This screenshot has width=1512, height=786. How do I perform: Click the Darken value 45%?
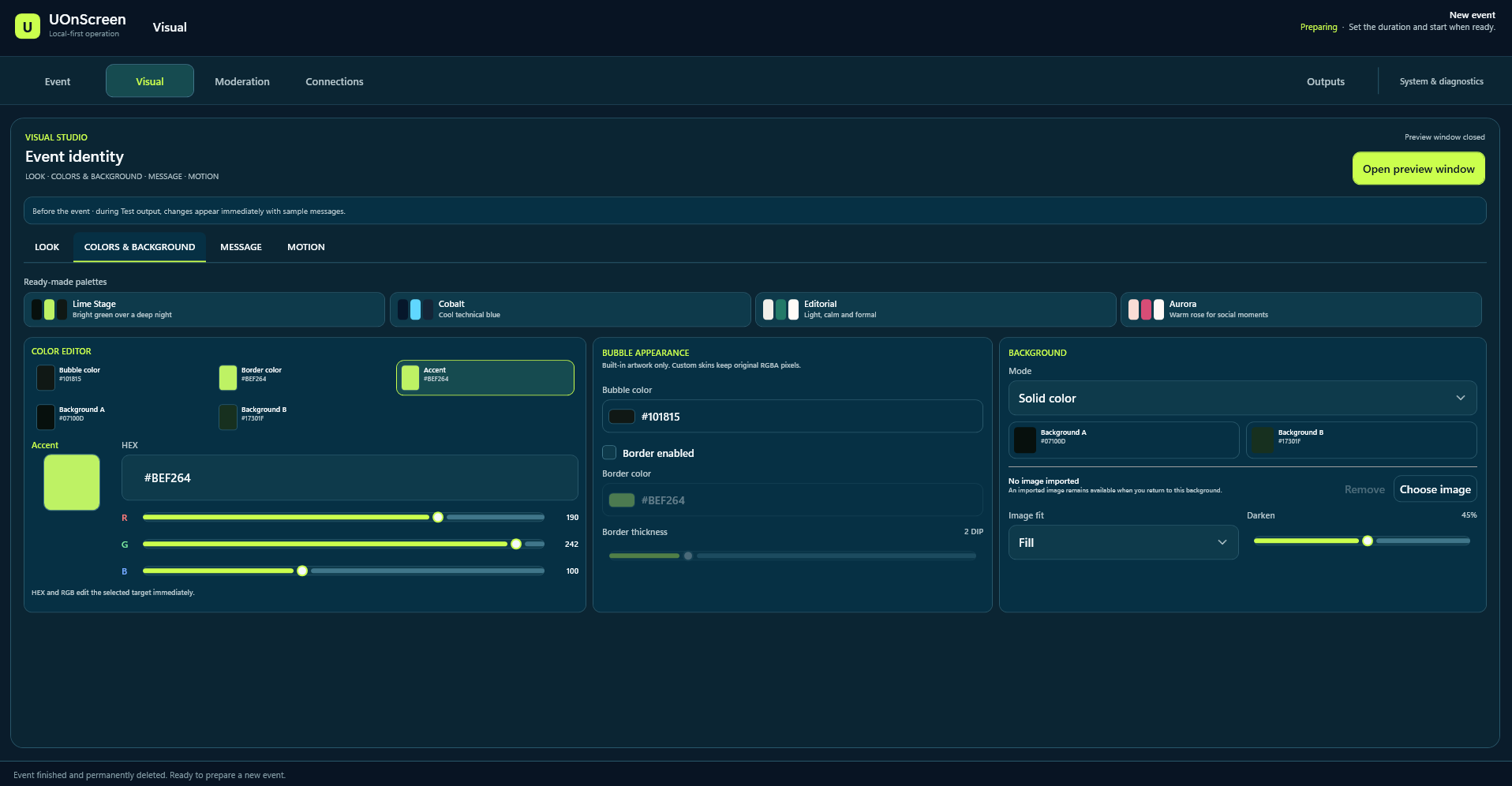click(x=1469, y=515)
